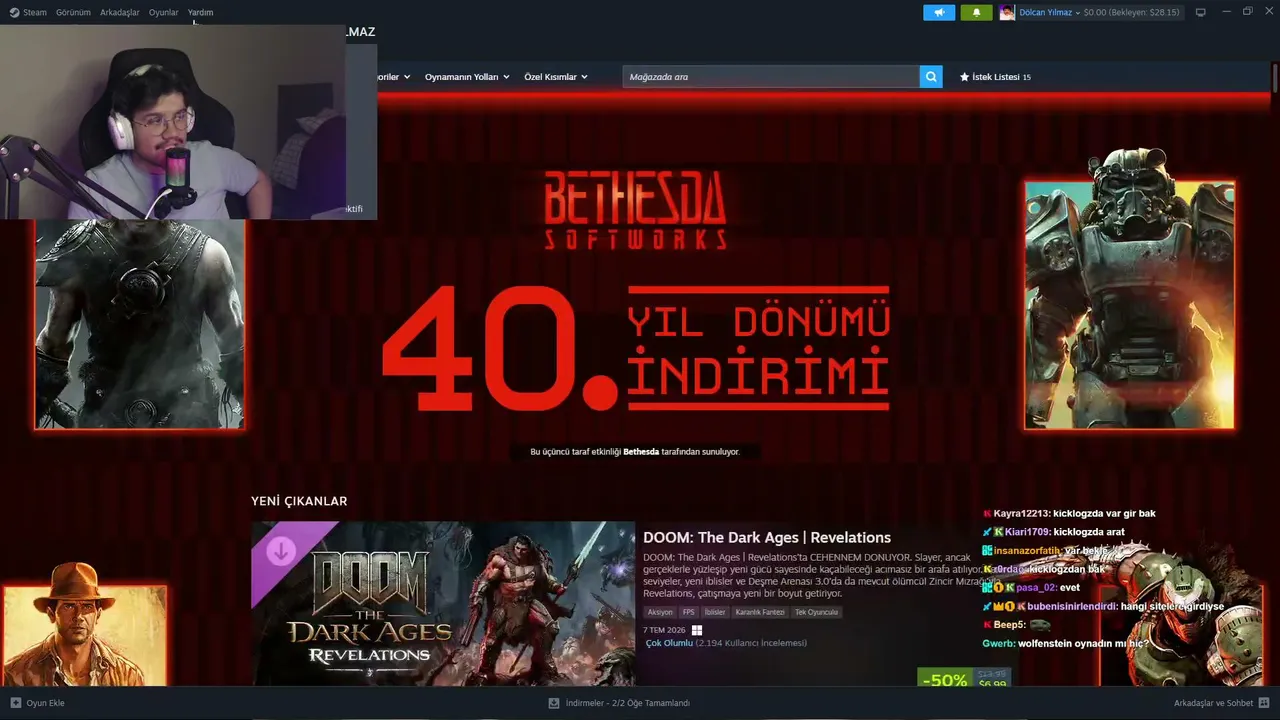Open the Bethesda Softworks logo banner
This screenshot has width=1280, height=720.
(x=635, y=210)
